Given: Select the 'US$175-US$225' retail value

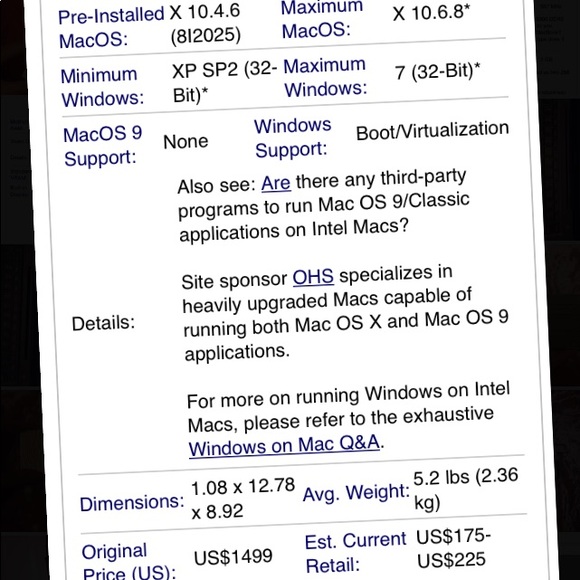Looking at the screenshot, I should [x=453, y=548].
